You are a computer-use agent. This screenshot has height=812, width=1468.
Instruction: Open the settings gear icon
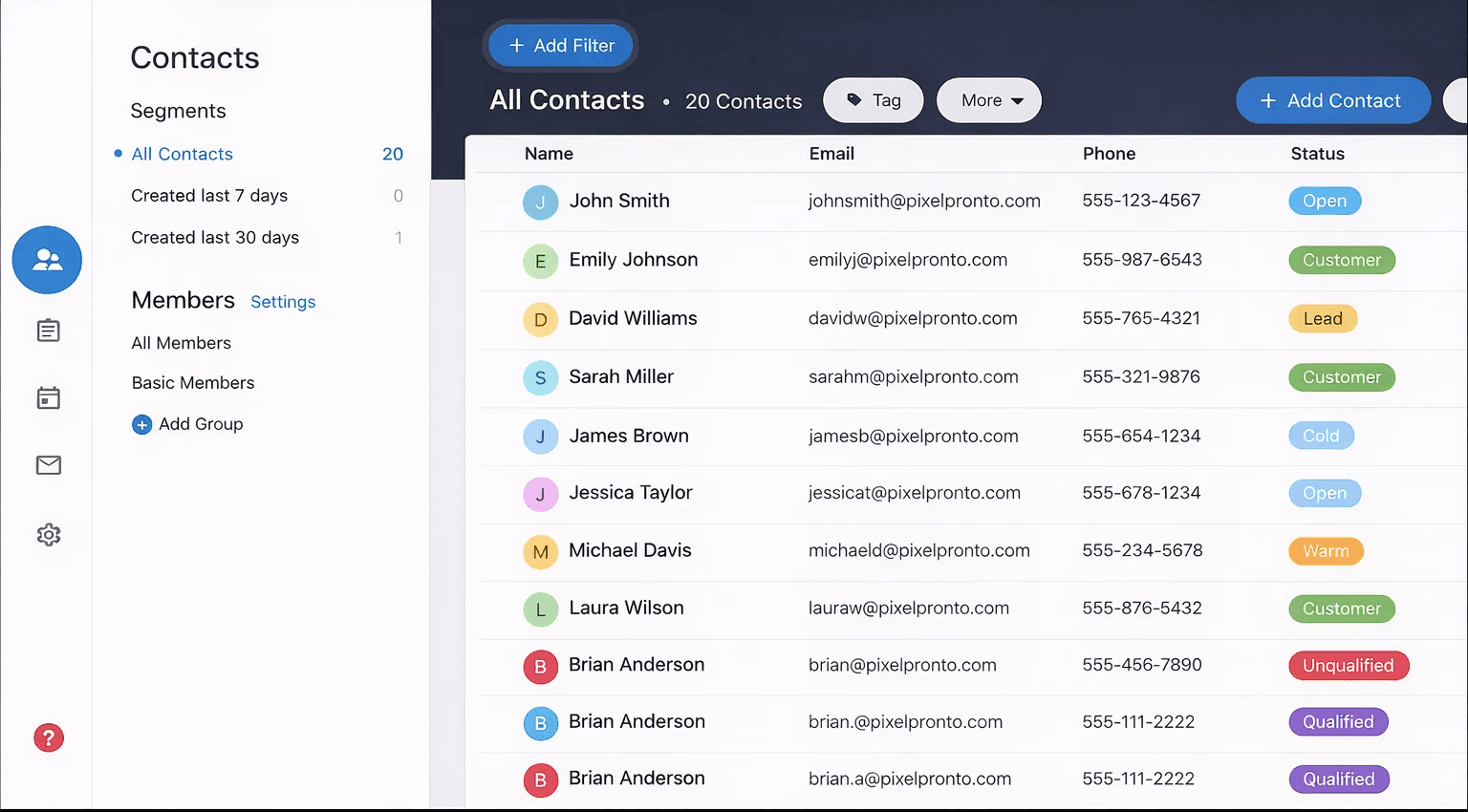[x=47, y=534]
